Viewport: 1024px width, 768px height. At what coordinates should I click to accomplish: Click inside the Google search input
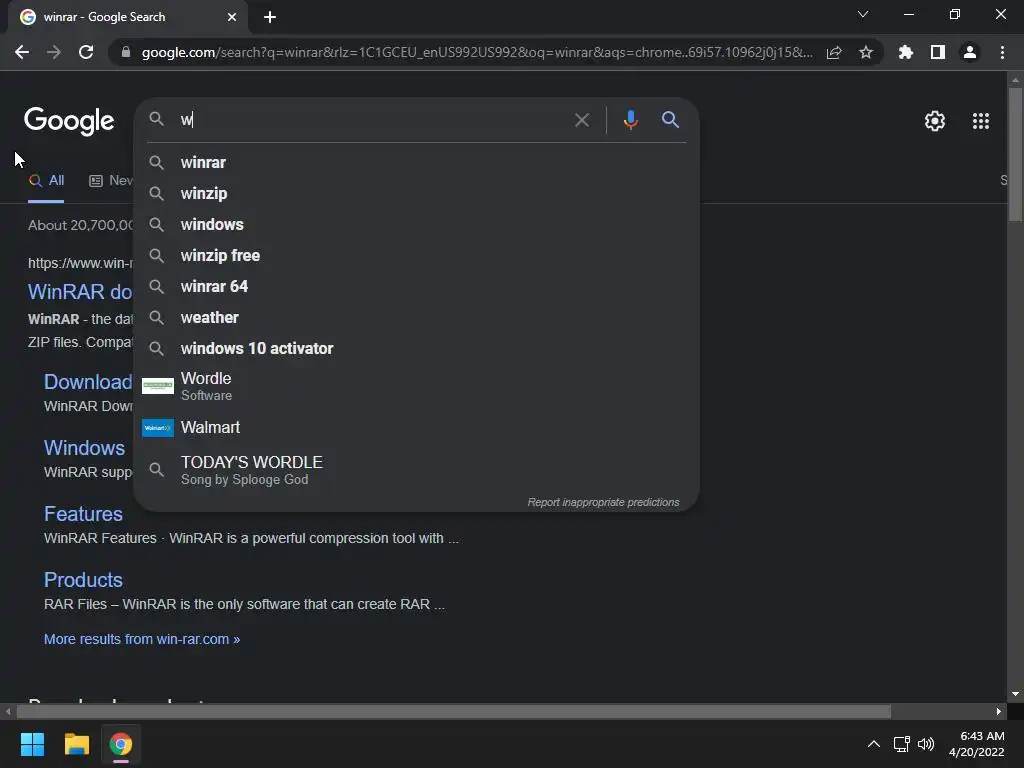[x=372, y=120]
